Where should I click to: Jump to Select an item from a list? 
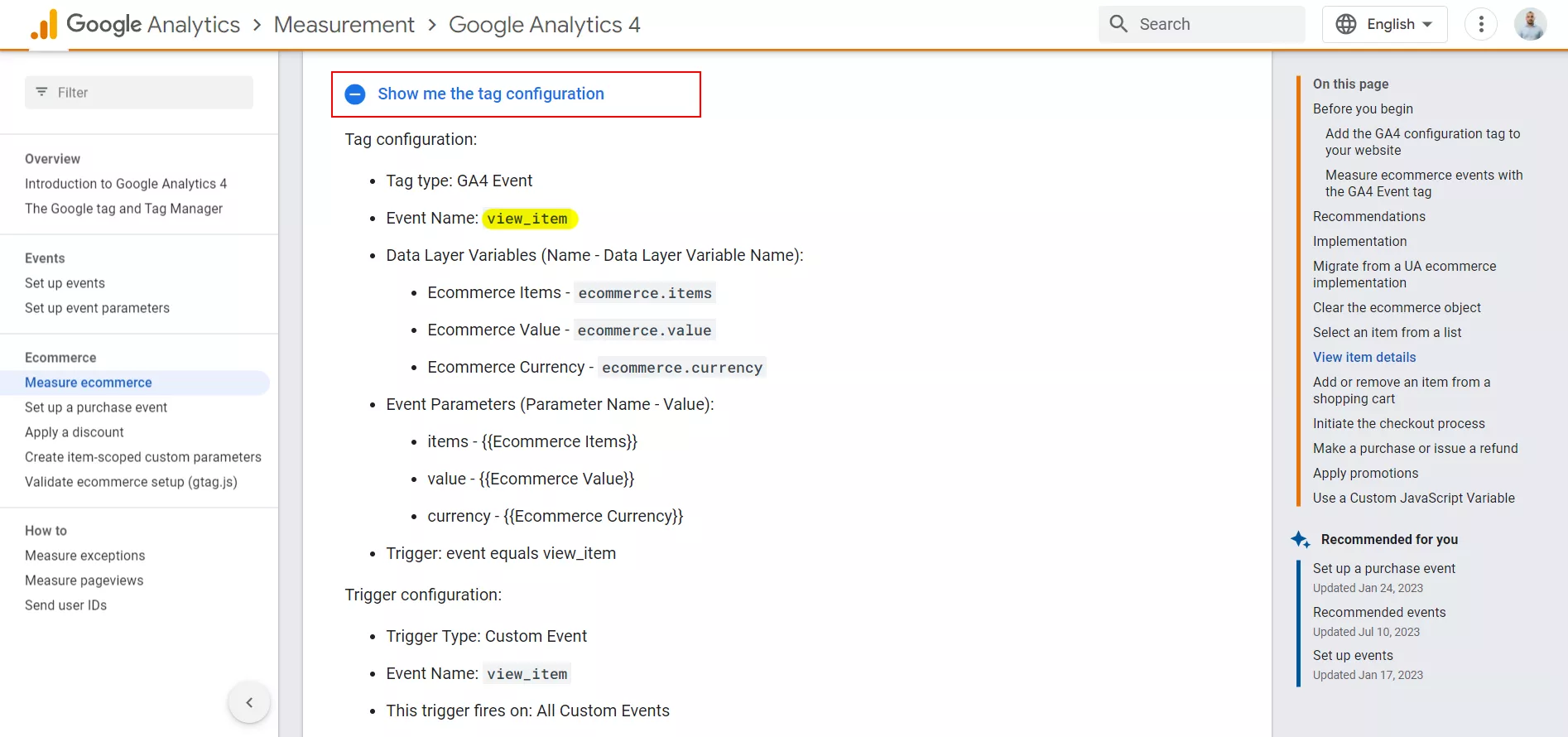[x=1387, y=332]
